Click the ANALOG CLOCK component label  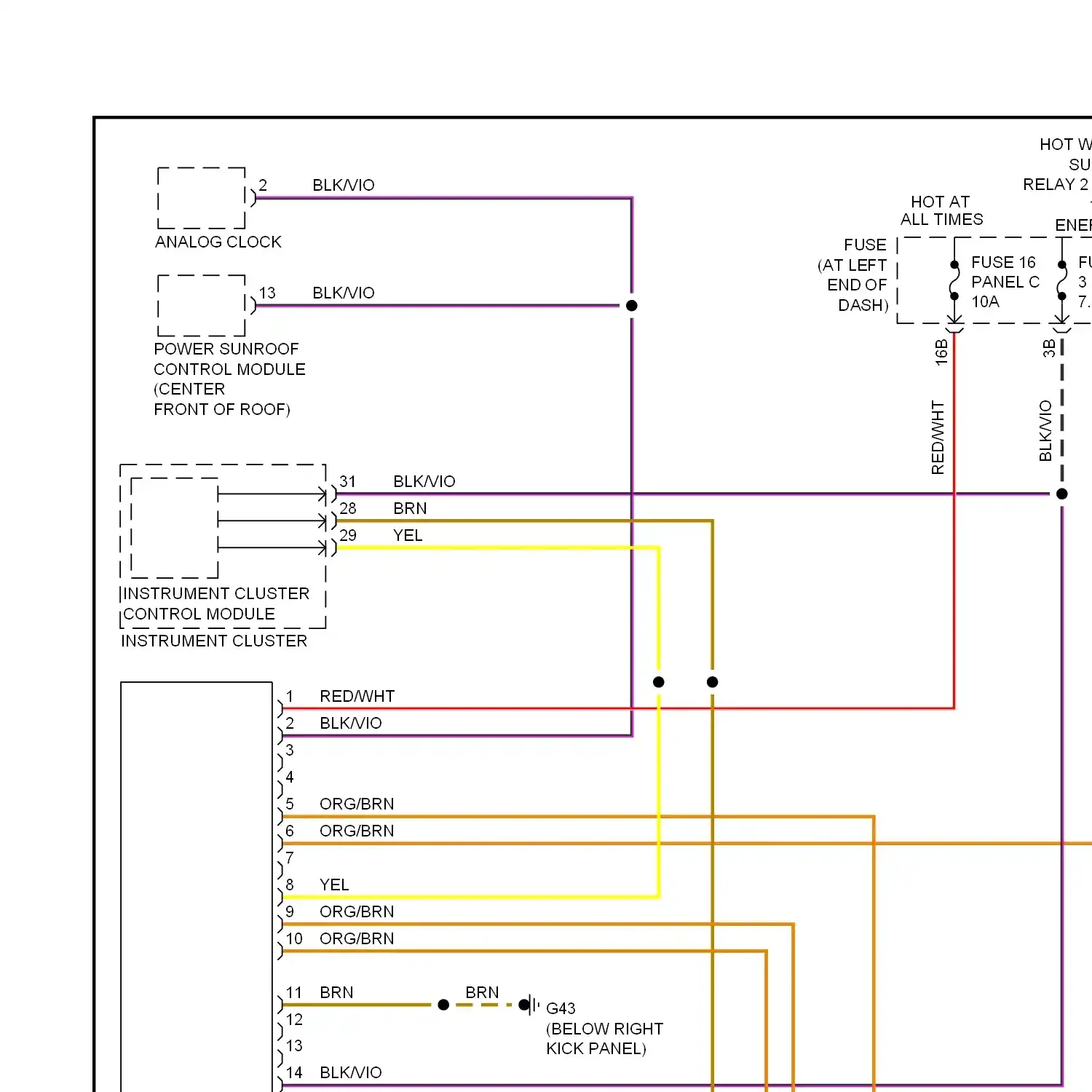point(218,242)
